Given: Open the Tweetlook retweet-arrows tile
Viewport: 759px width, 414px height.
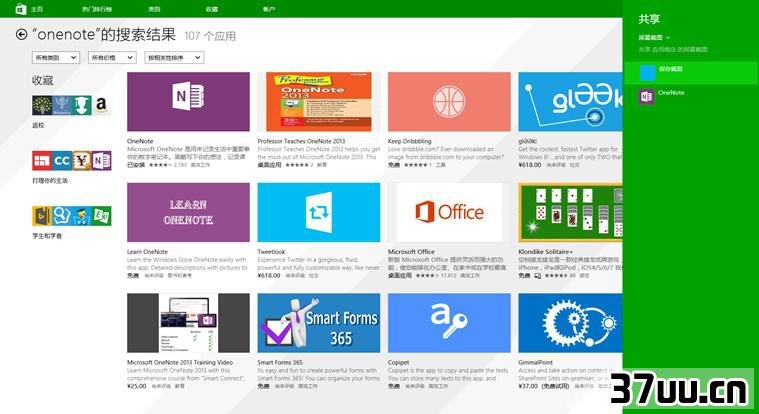Looking at the screenshot, I should 319,212.
